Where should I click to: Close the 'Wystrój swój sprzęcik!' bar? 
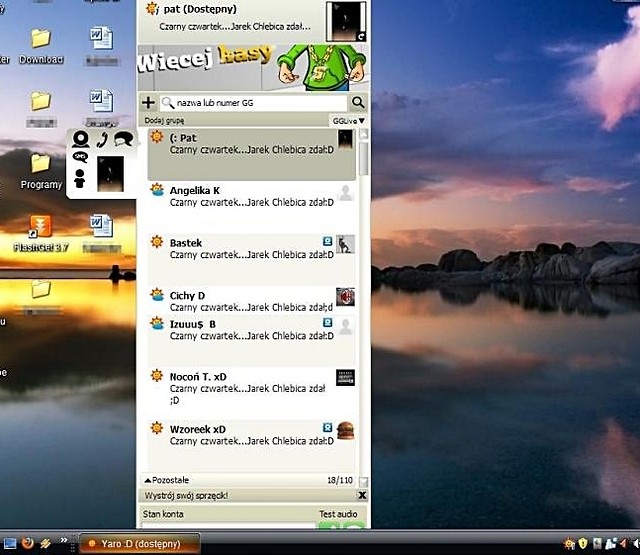tap(362, 495)
